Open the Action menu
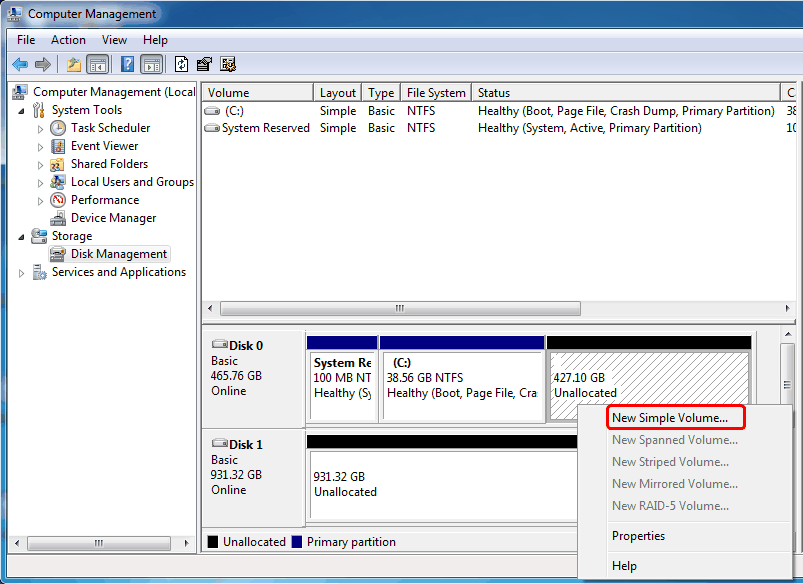This screenshot has width=803, height=584. pos(68,40)
